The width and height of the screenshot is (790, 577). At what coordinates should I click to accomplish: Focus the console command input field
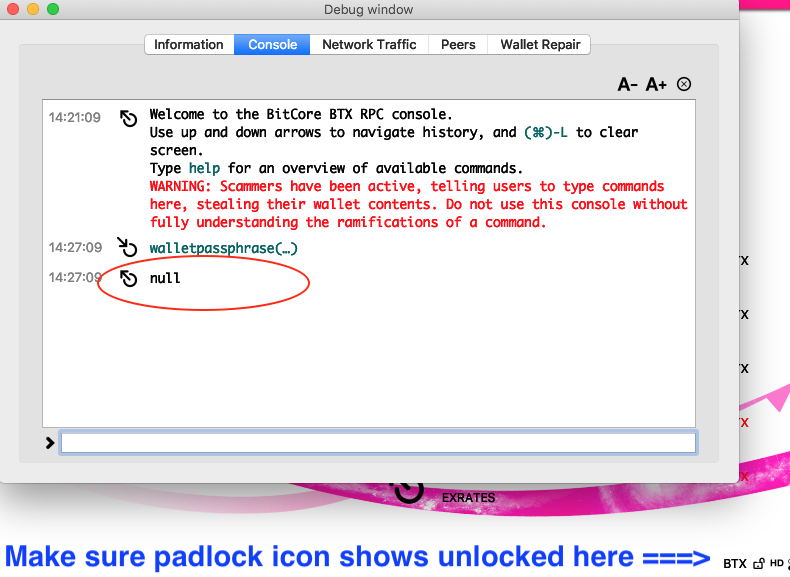pos(378,443)
